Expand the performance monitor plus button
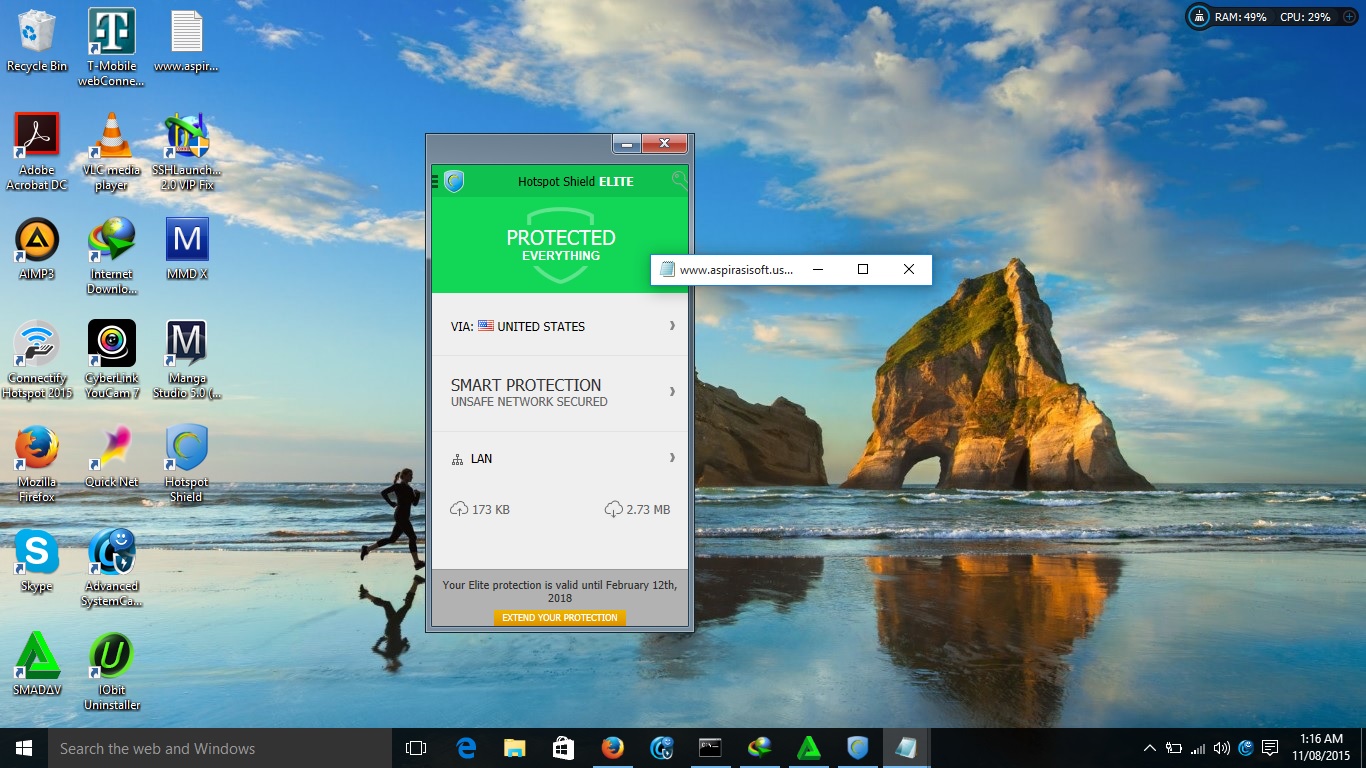1366x768 pixels. pyautogui.click(x=1349, y=17)
